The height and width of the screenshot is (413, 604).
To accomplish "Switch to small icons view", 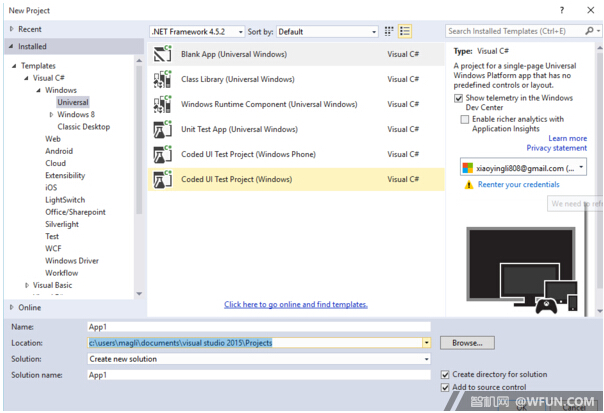I will click(x=390, y=32).
